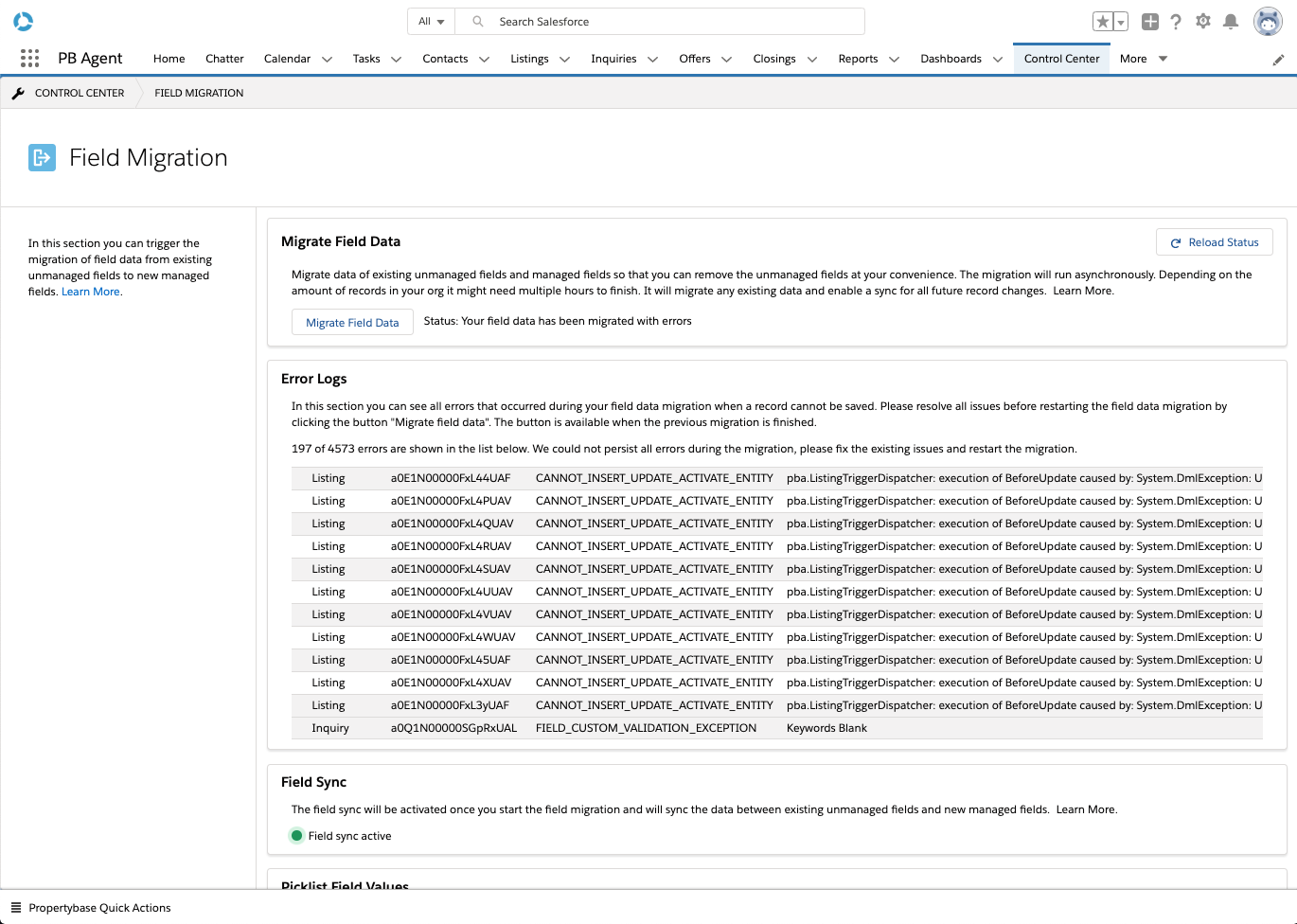Click the Error Logs section heading

(x=313, y=379)
